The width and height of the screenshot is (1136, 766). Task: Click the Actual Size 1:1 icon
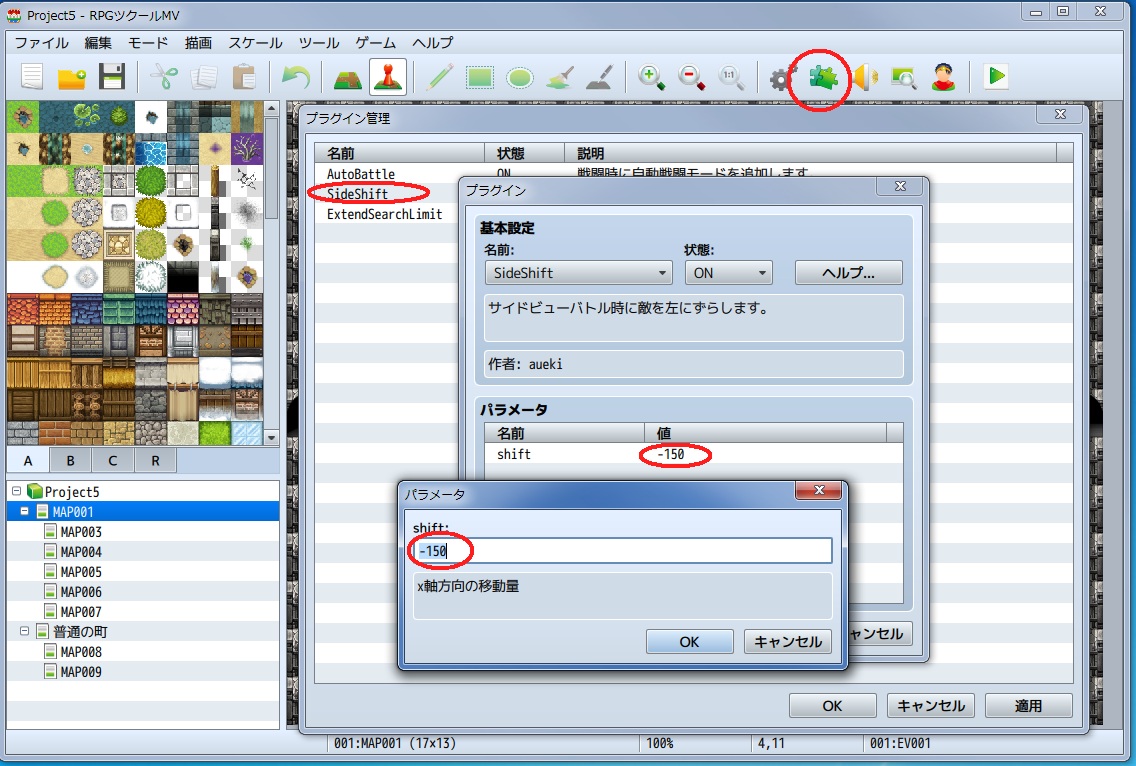(x=731, y=77)
